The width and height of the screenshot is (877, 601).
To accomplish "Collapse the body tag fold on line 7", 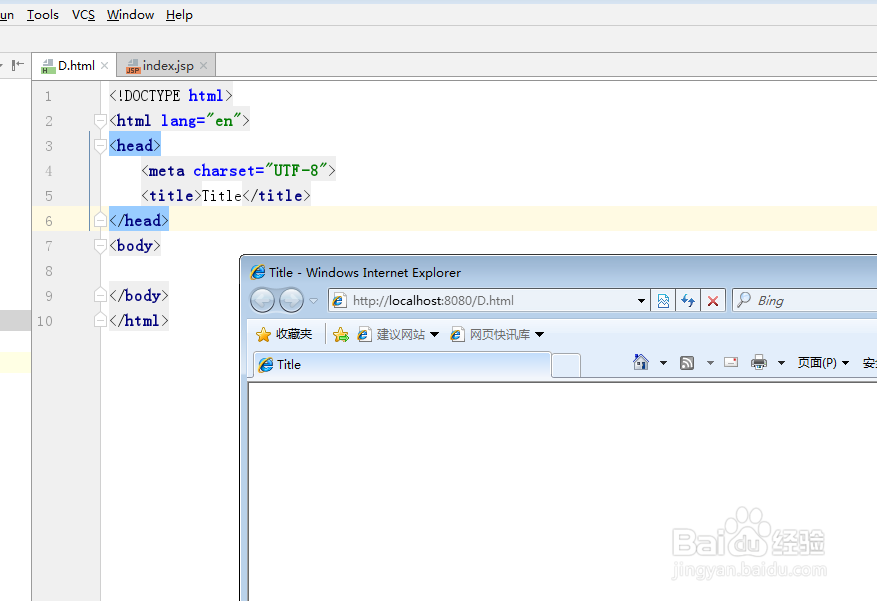I will pyautogui.click(x=100, y=245).
